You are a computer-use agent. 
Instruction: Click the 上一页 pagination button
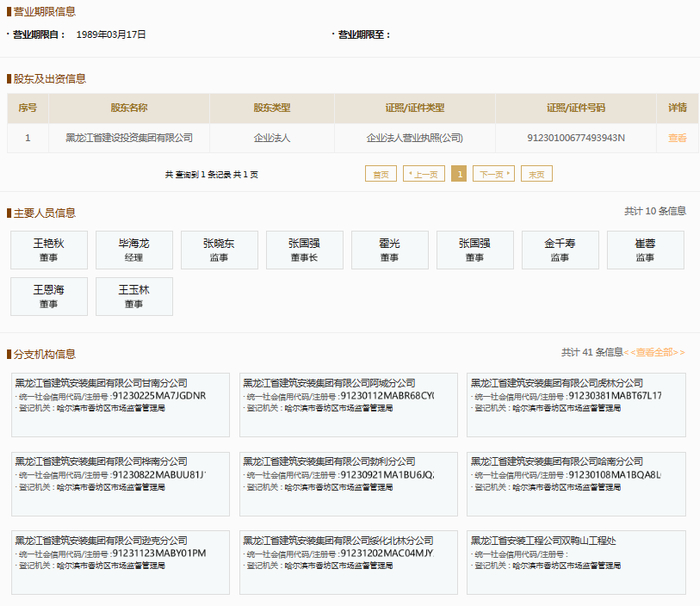tap(424, 174)
